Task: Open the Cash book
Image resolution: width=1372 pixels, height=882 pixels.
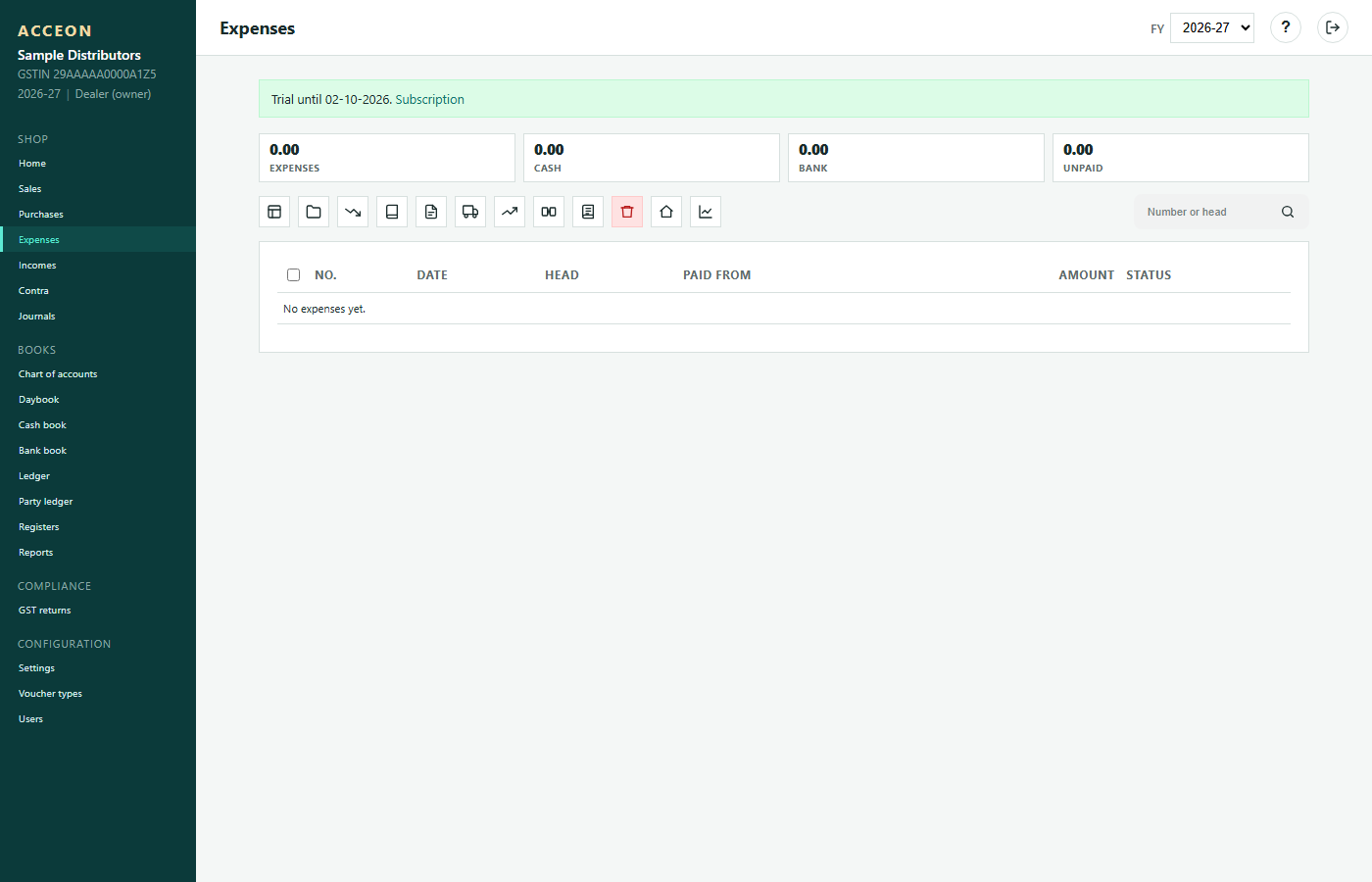Action: [x=98, y=425]
